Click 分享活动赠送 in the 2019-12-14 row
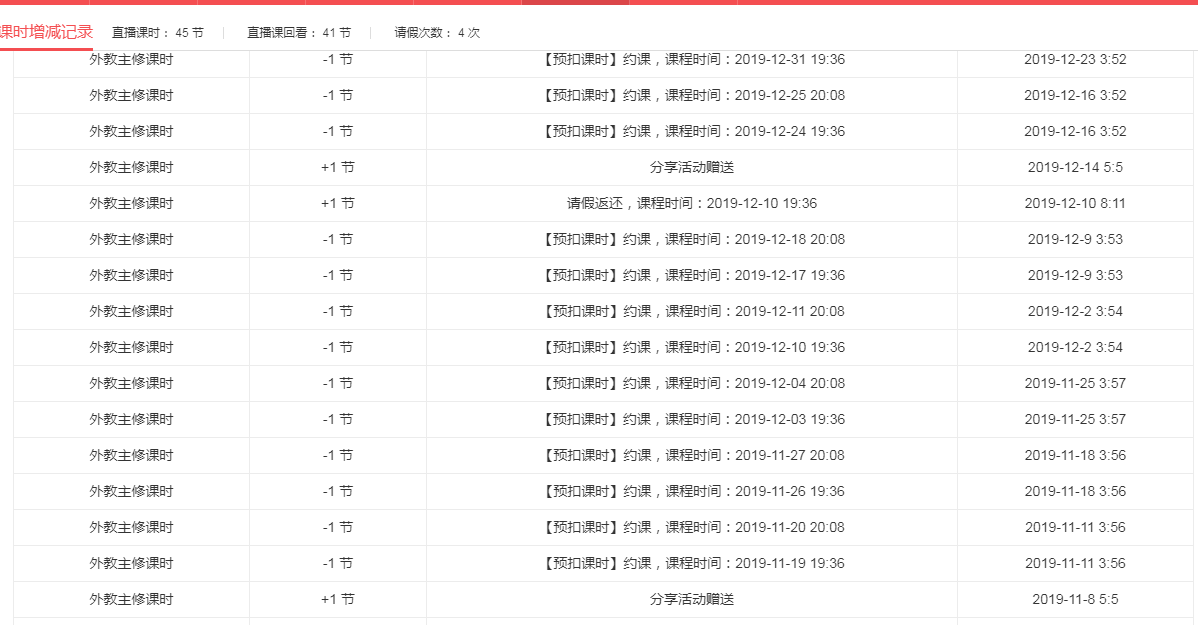This screenshot has width=1198, height=625. pyautogui.click(x=692, y=168)
